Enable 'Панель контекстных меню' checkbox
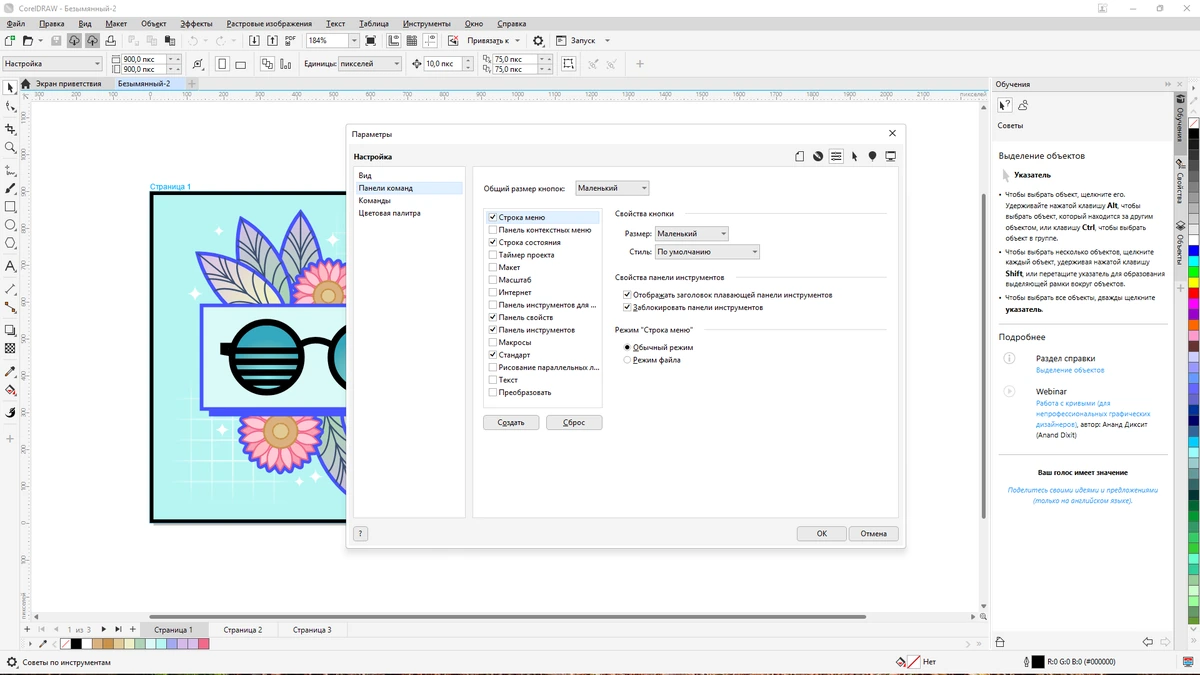Viewport: 1200px width, 675px height. [492, 230]
